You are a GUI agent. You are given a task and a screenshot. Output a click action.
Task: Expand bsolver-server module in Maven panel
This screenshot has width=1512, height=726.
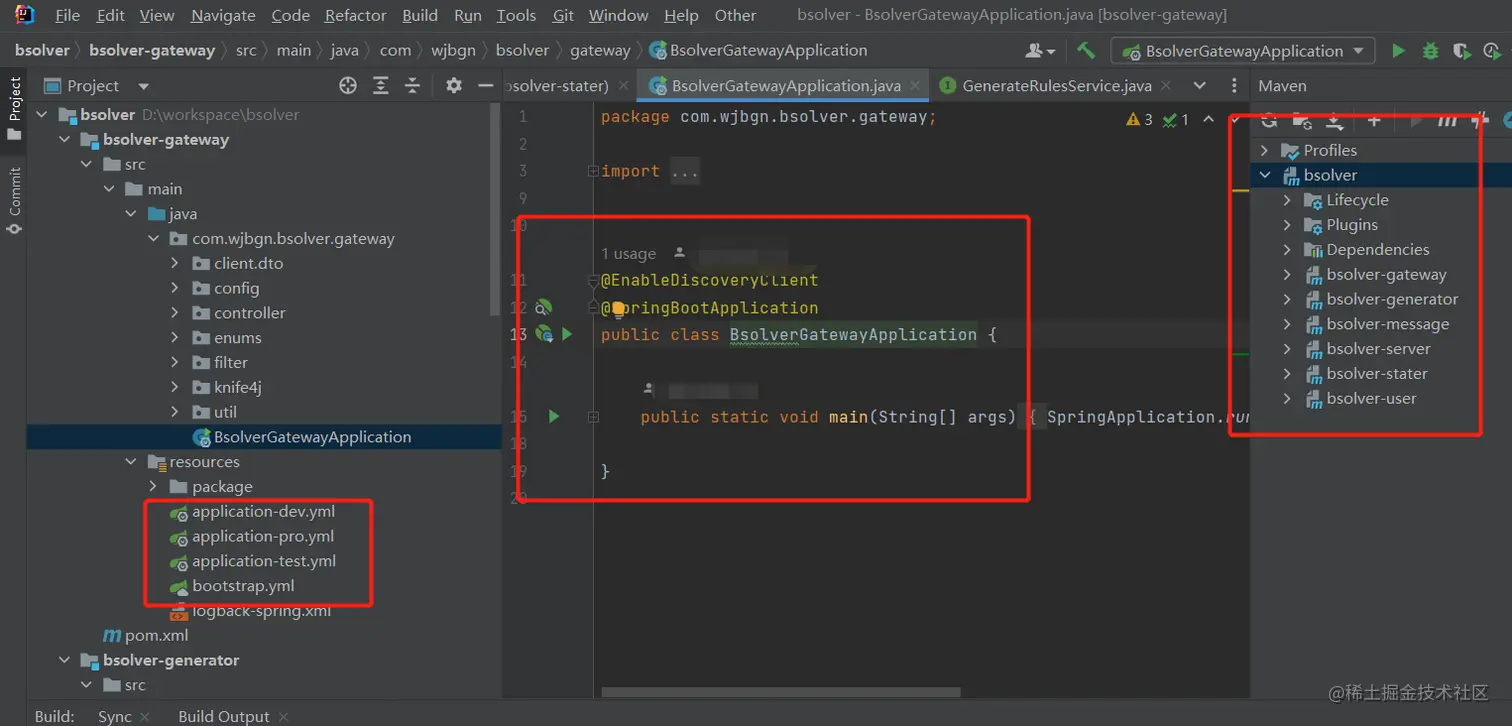pos(1288,349)
